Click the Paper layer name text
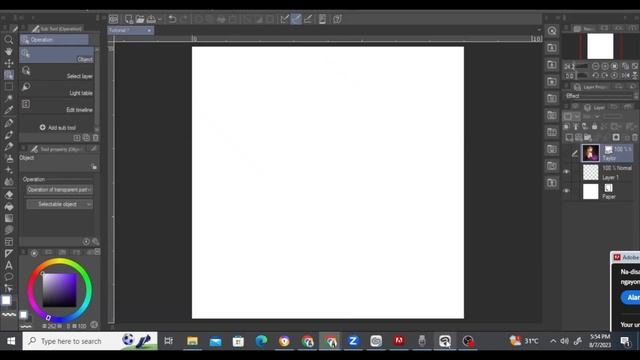Screen dimensions: 640x360 point(609,197)
